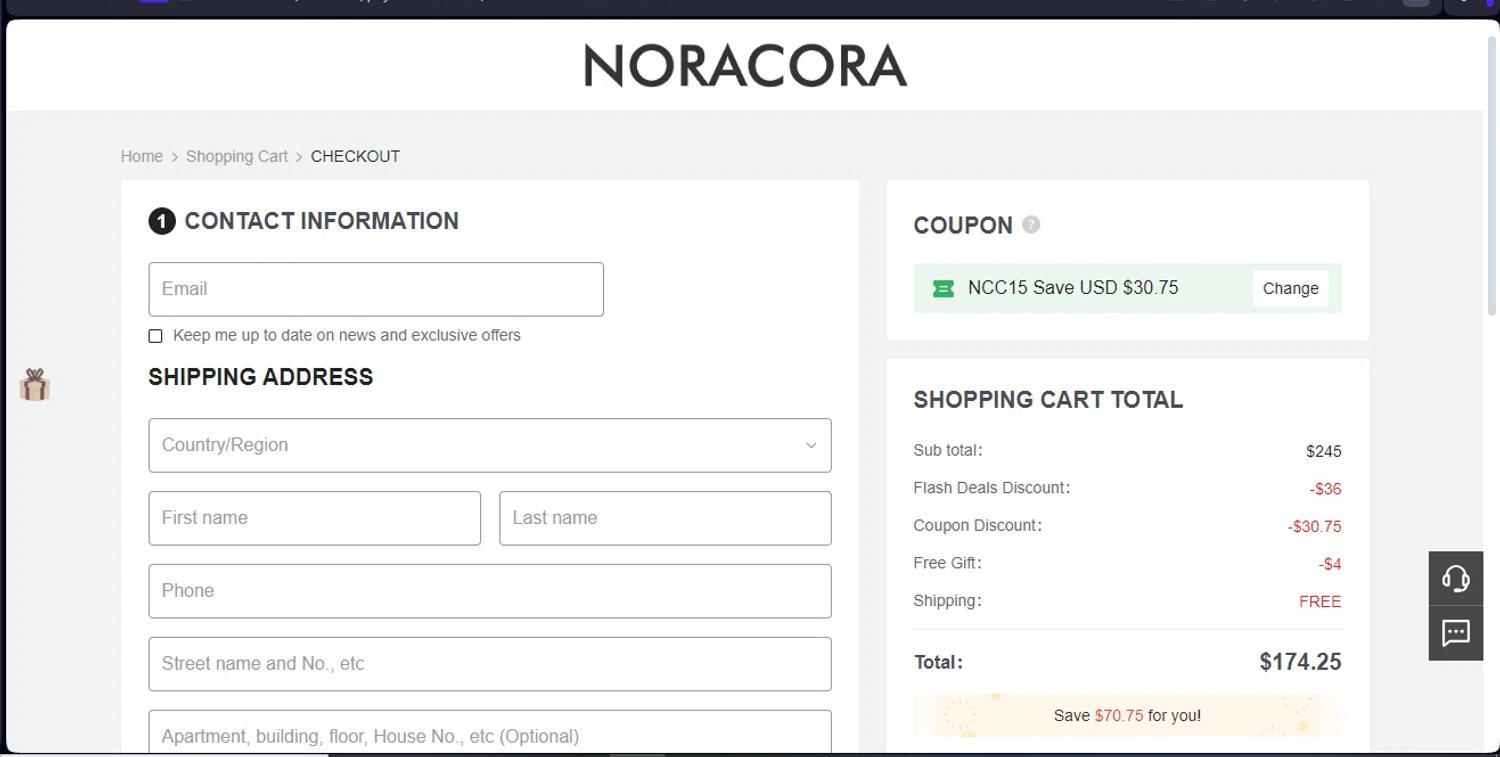Focus the Last name field
Viewport: 1500px width, 757px height.
(665, 518)
